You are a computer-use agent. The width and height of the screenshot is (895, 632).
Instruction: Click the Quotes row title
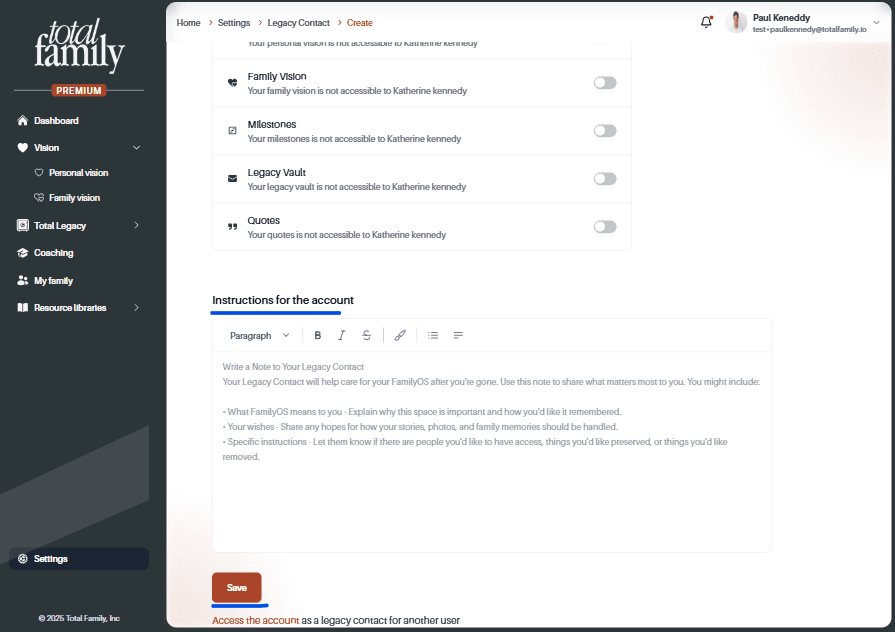pos(264,220)
